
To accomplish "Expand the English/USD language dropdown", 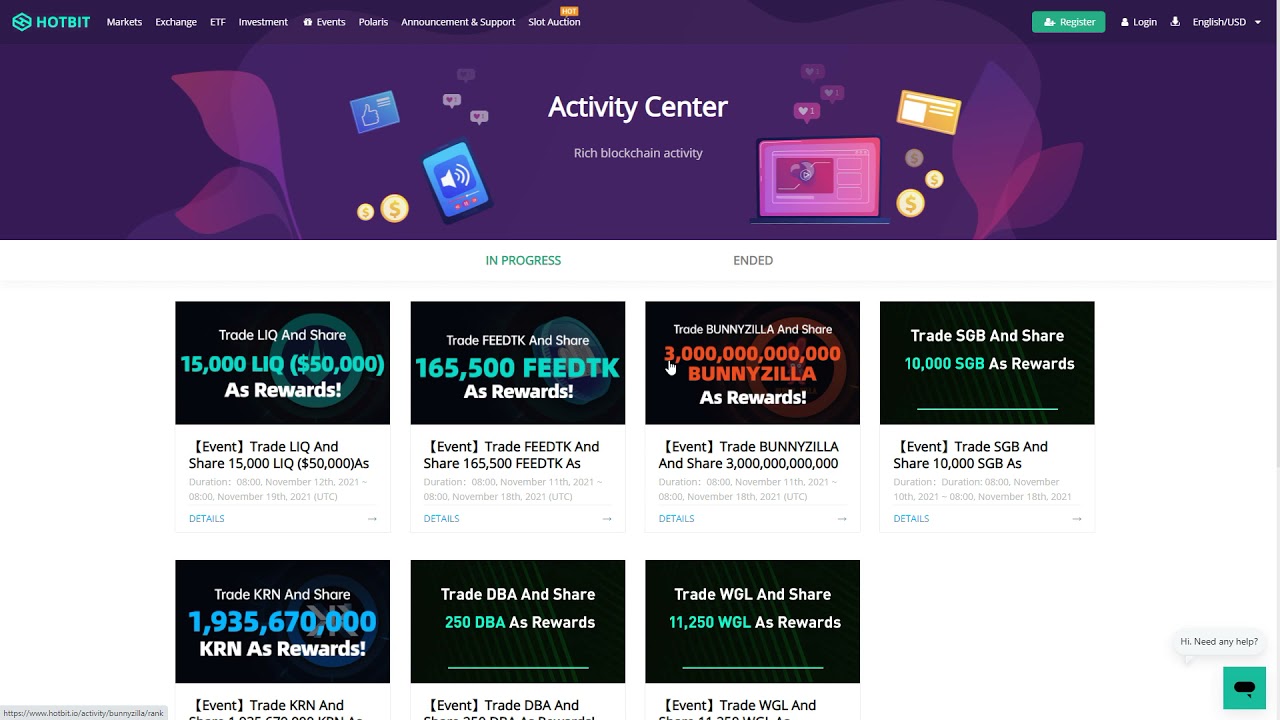I will coord(1227,22).
